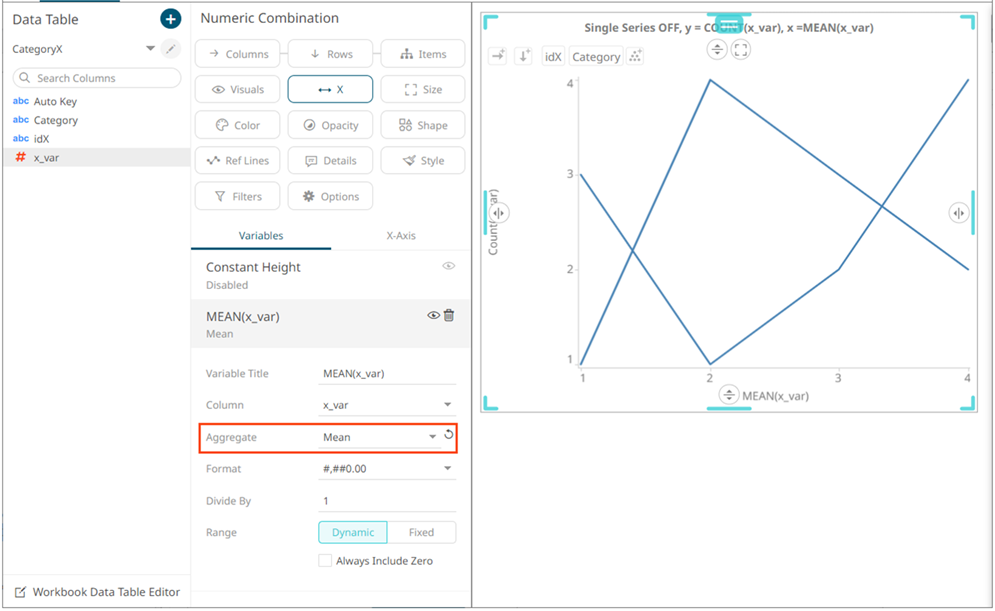Select the idX column in the data table list
The height and width of the screenshot is (611, 995).
coord(41,139)
